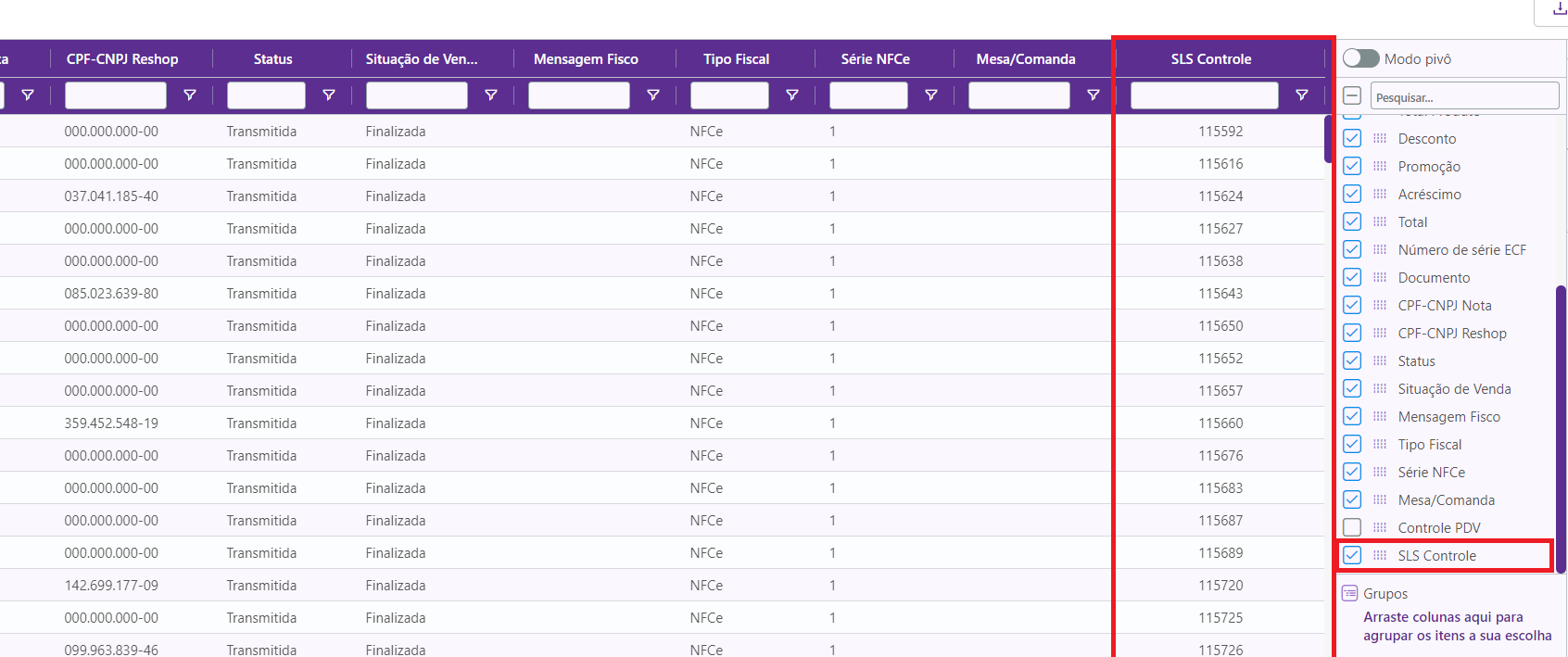Click the Tipo Fiscal floating filter input

pos(729,95)
